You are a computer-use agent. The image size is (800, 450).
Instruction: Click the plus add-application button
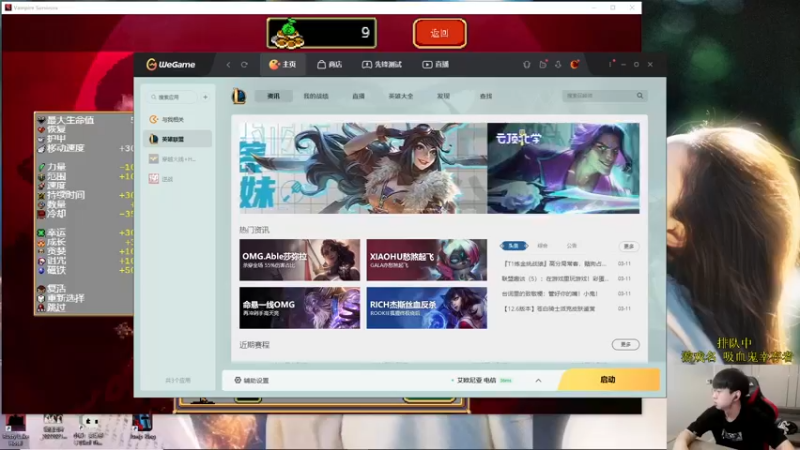(x=205, y=97)
